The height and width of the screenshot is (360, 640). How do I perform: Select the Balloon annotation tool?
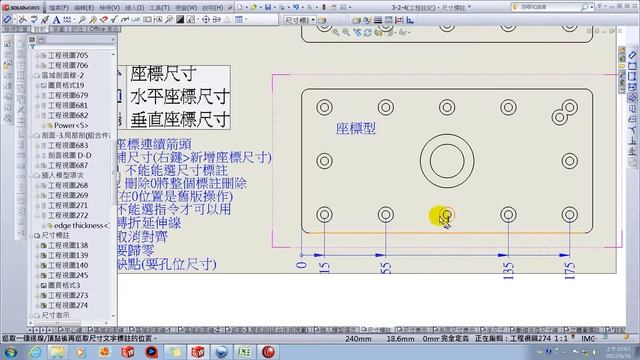pyautogui.click(x=82, y=19)
